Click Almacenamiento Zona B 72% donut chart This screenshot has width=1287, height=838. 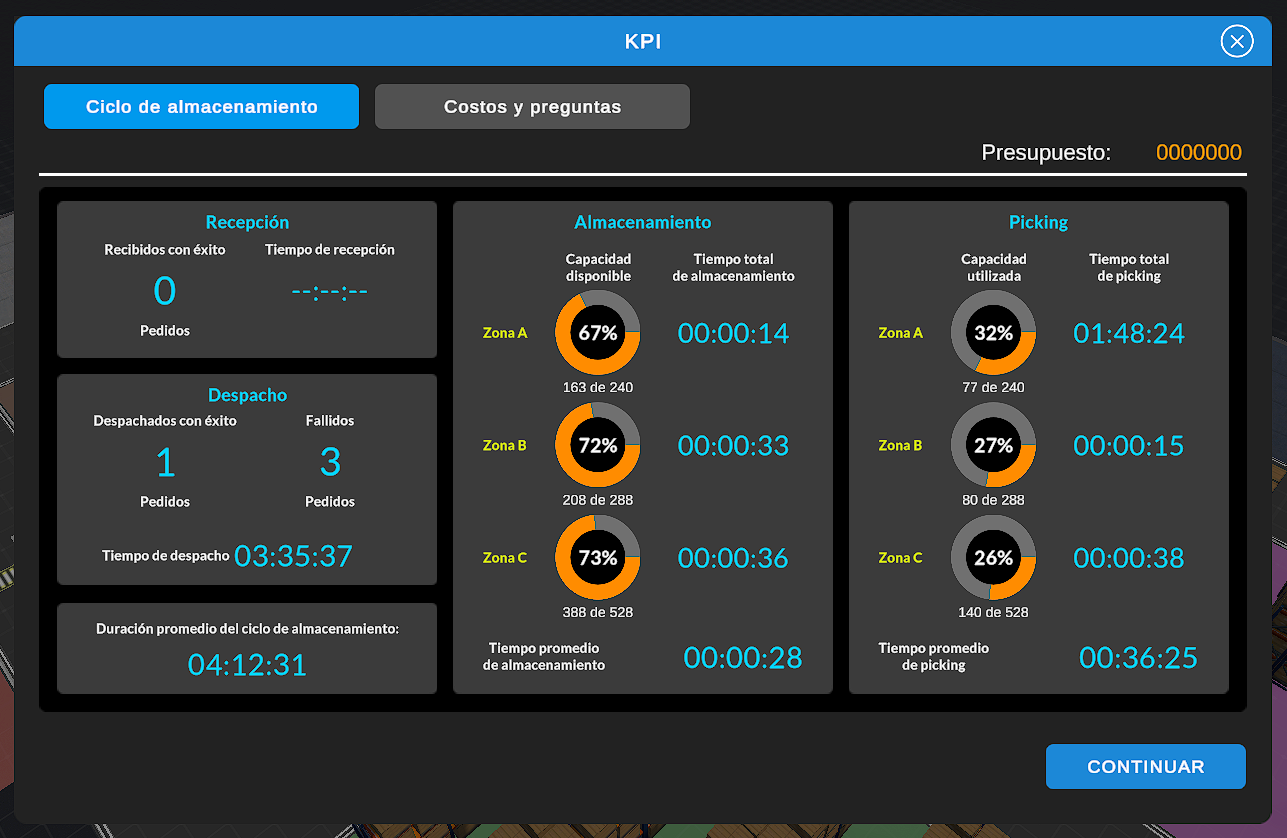(x=597, y=446)
